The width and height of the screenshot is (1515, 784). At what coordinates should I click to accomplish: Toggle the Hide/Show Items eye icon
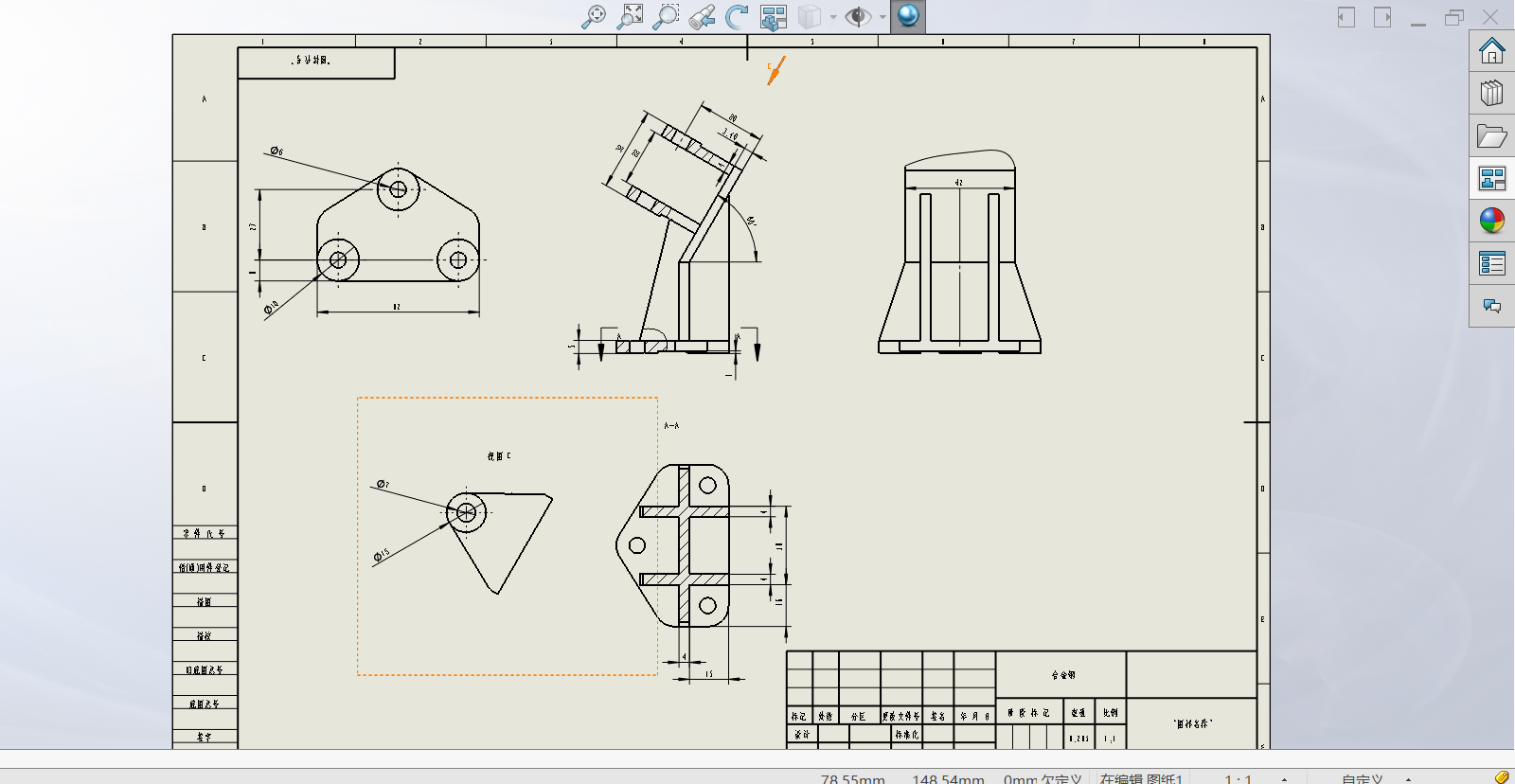pyautogui.click(x=858, y=16)
